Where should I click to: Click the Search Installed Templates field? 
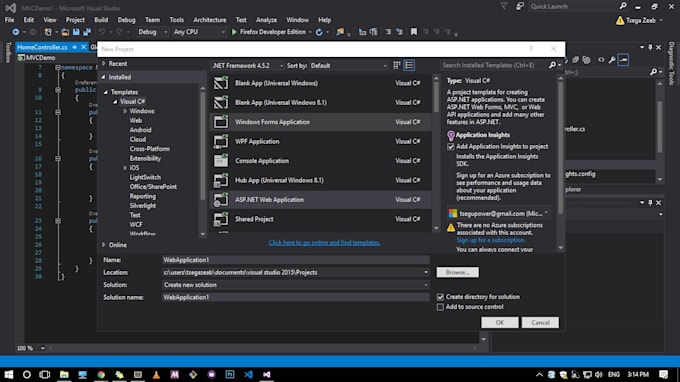(x=494, y=65)
